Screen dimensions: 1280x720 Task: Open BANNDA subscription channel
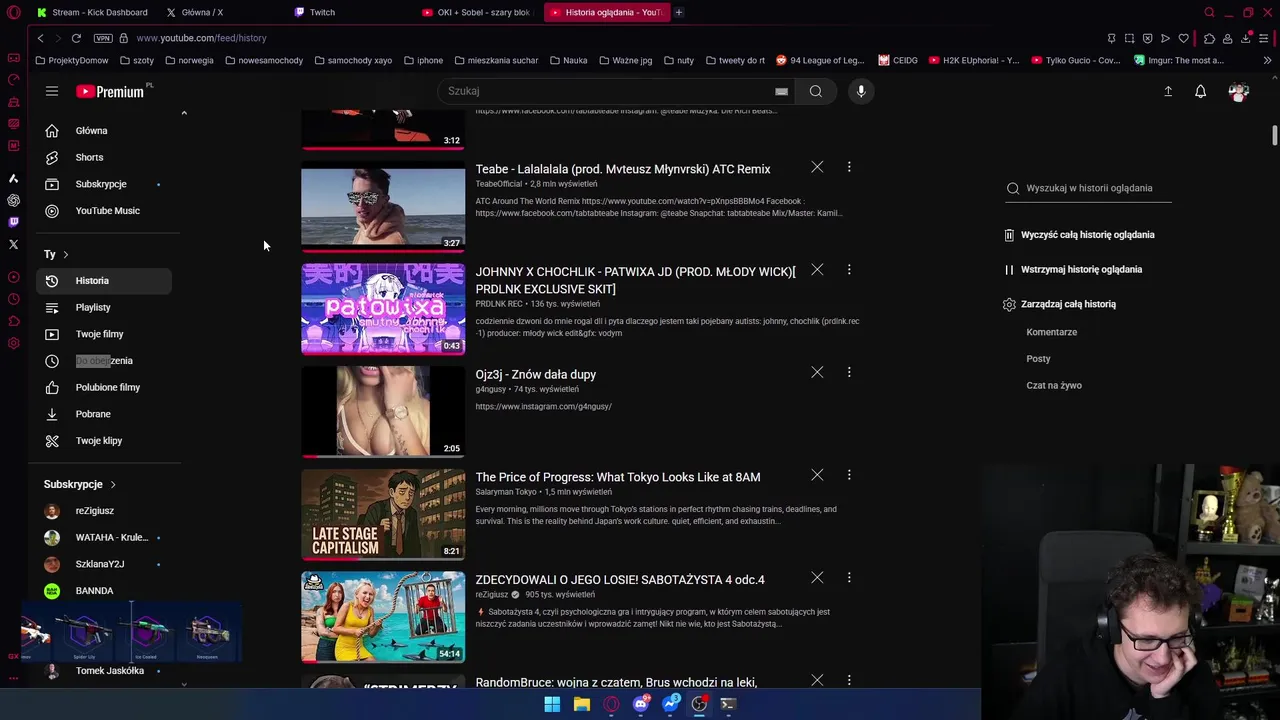pos(104,591)
